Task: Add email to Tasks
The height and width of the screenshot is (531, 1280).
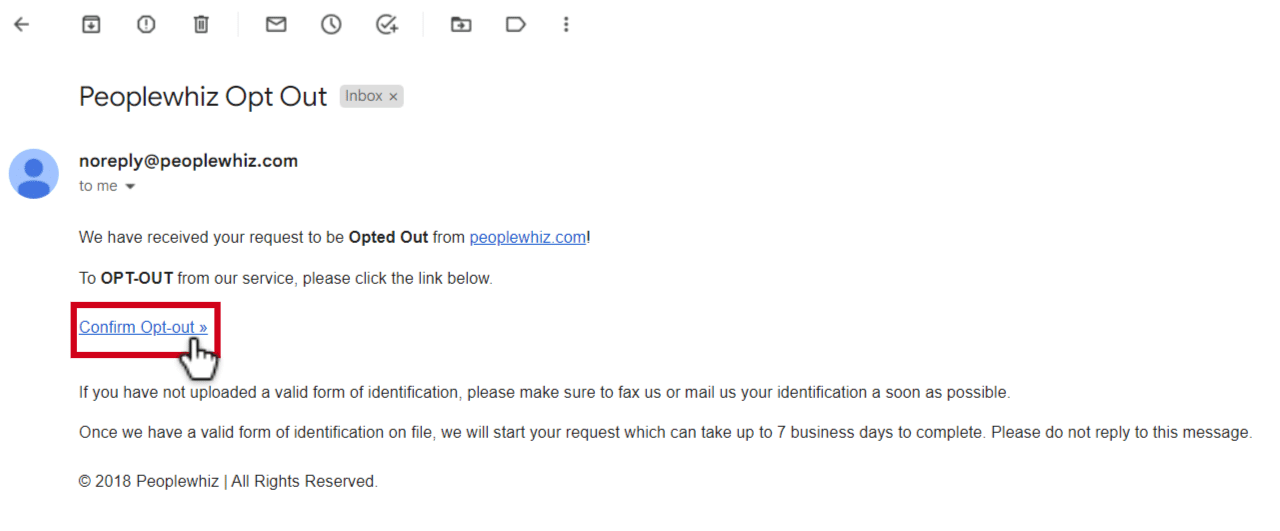Action: (387, 25)
